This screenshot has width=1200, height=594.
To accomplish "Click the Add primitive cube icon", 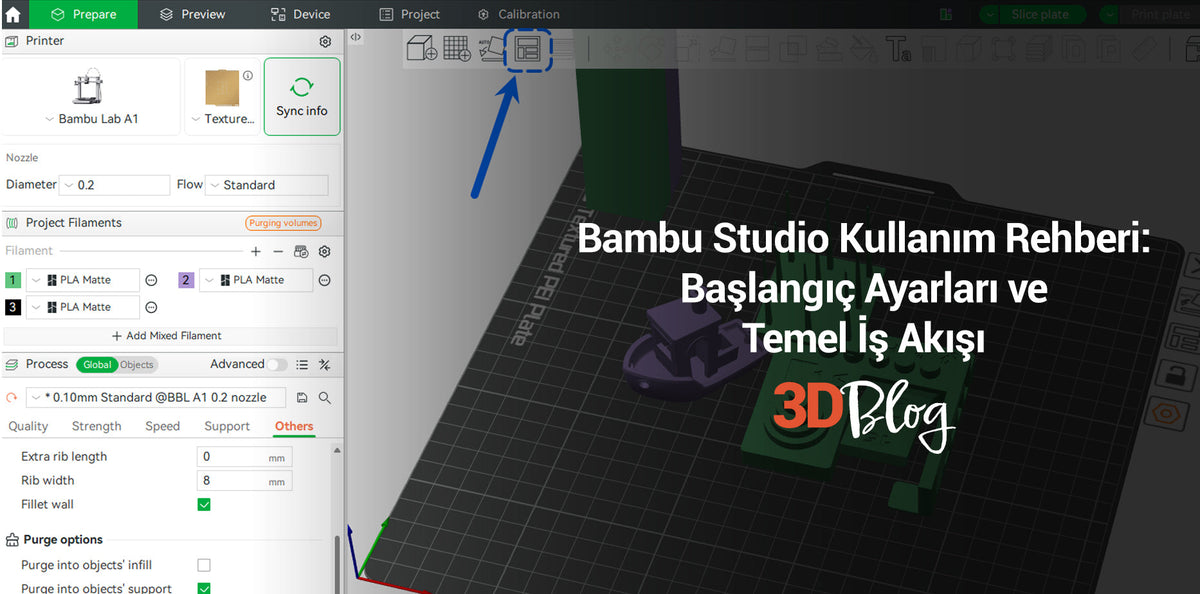I will coord(422,47).
